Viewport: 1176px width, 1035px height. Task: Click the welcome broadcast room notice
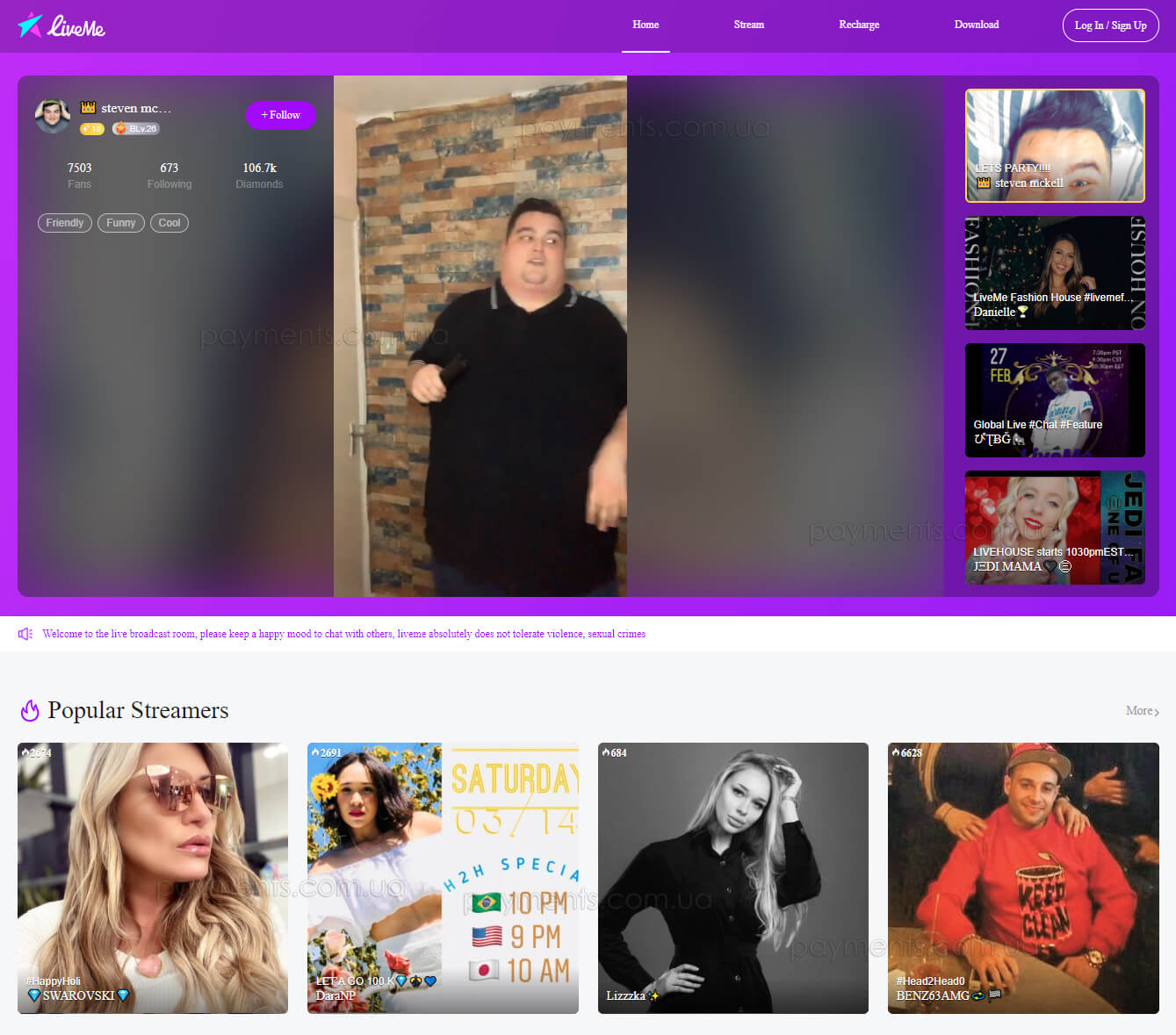pos(343,634)
